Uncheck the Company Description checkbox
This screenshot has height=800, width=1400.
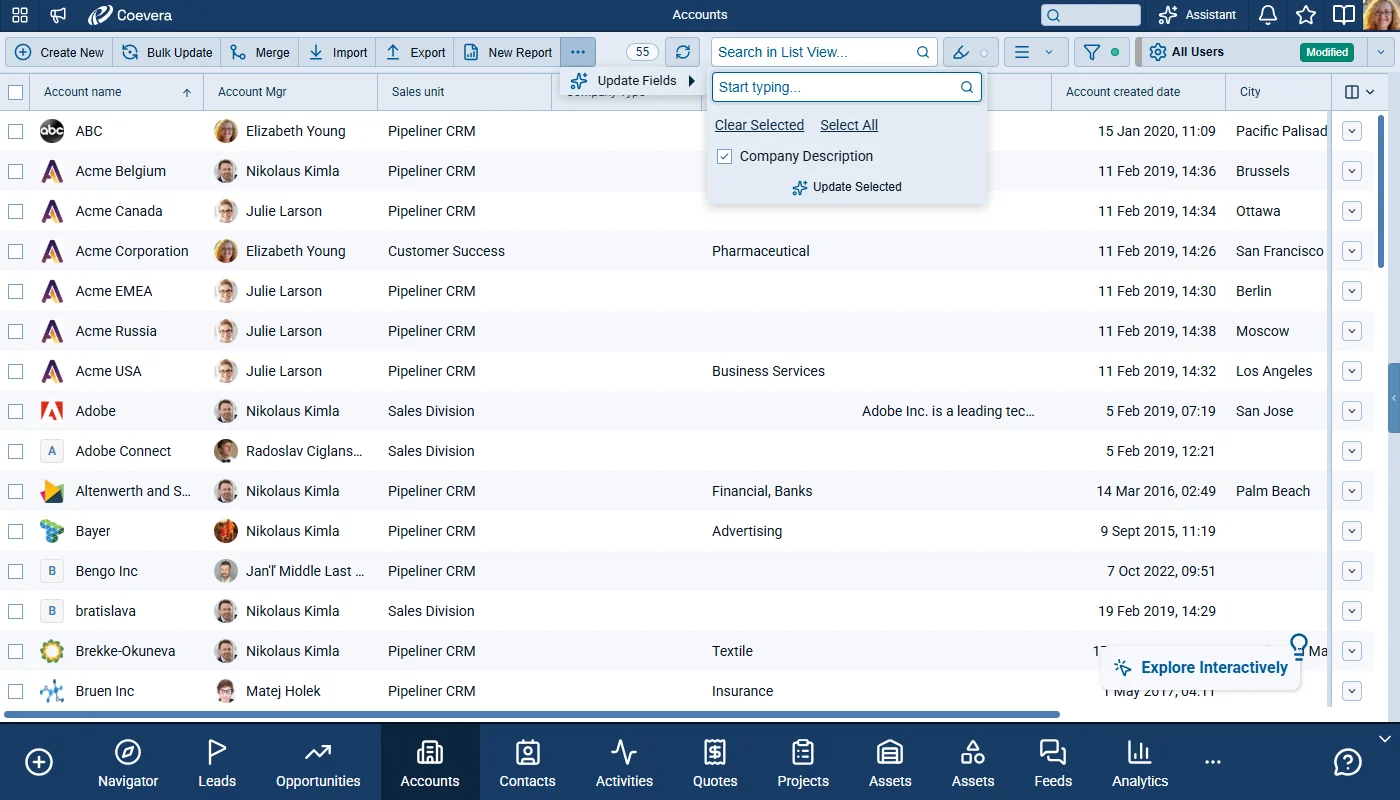[x=725, y=156]
